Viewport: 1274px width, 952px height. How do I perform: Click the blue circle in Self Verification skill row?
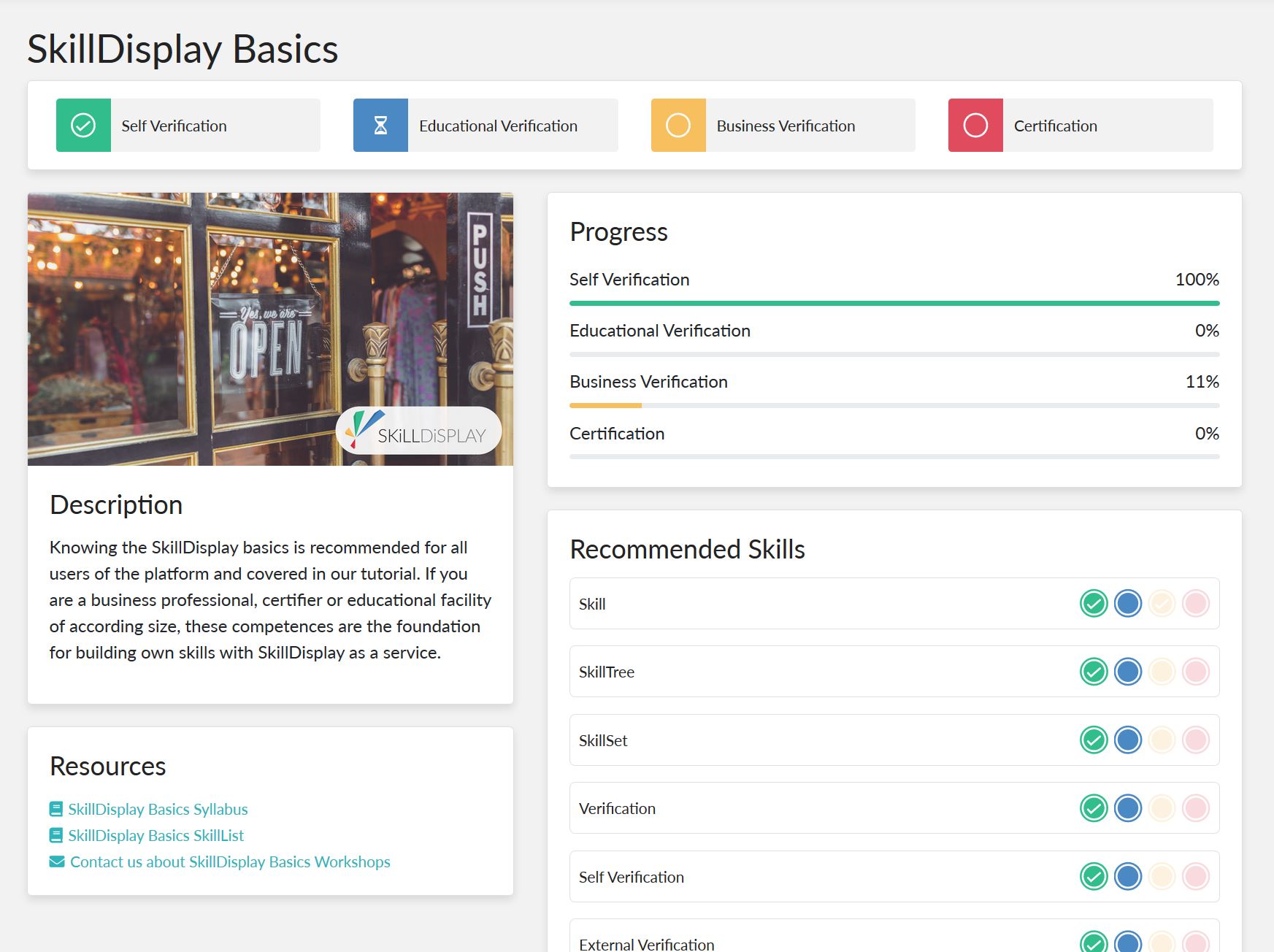click(x=1128, y=877)
